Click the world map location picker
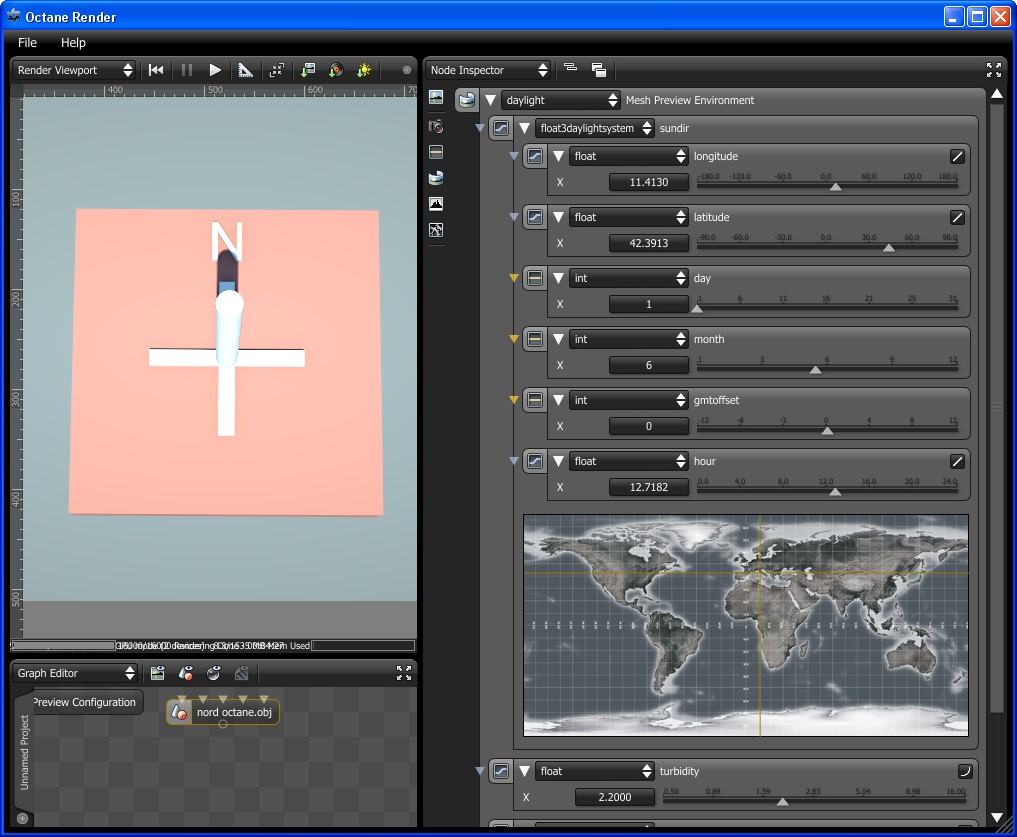Viewport: 1017px width, 837px height. pyautogui.click(x=746, y=625)
